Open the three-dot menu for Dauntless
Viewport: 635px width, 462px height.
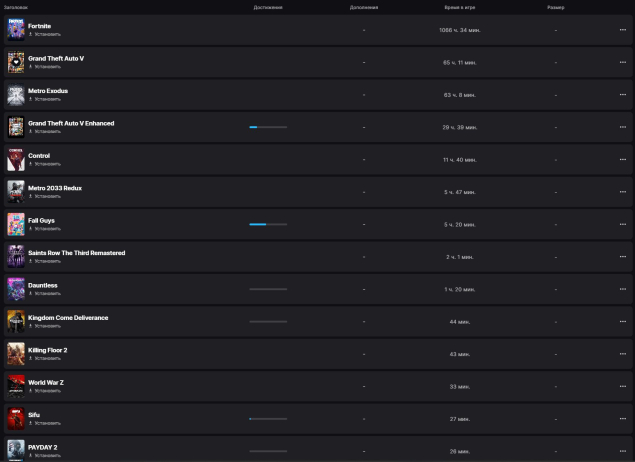tap(622, 289)
